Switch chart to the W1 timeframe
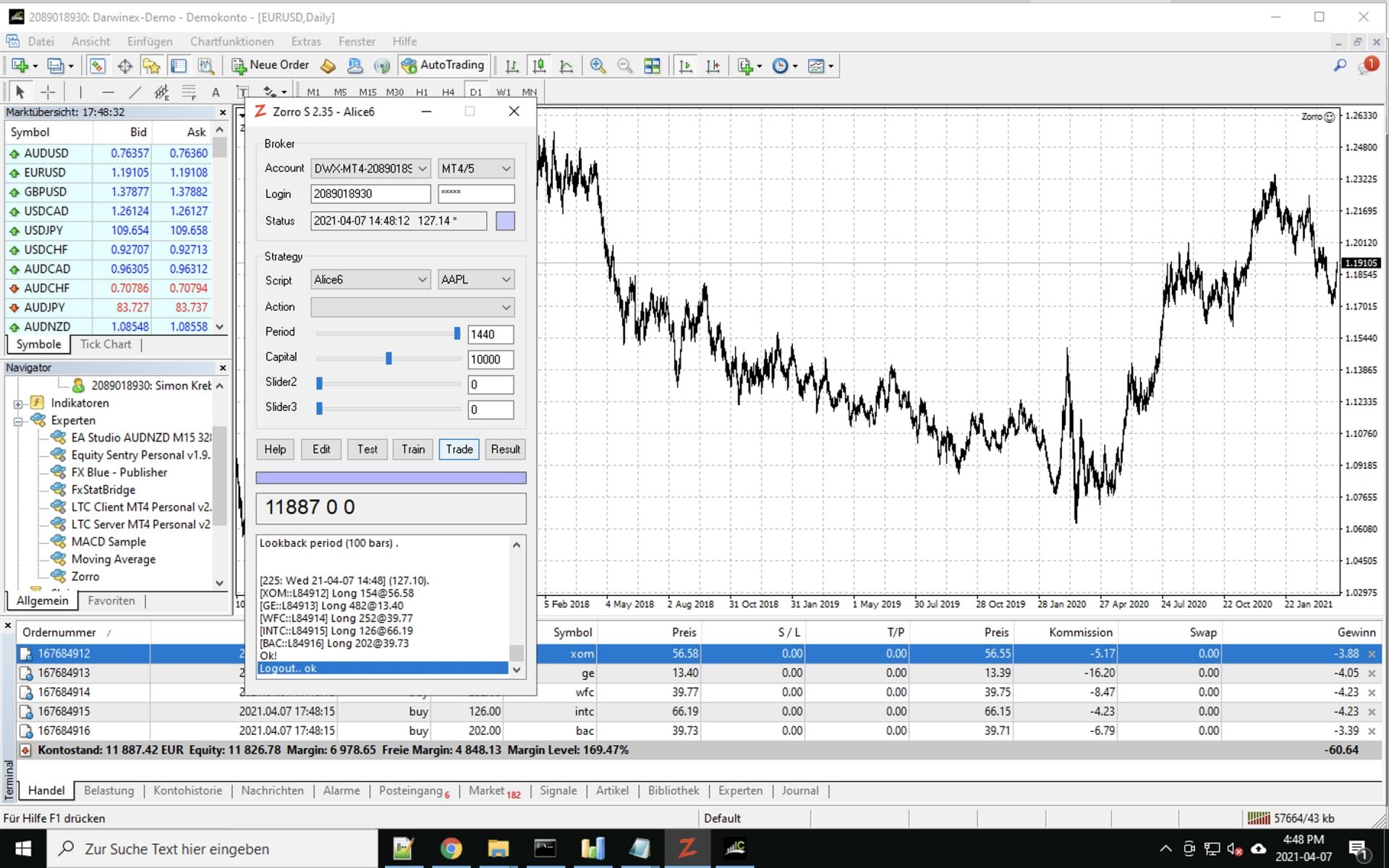This screenshot has width=1389, height=868. click(504, 92)
